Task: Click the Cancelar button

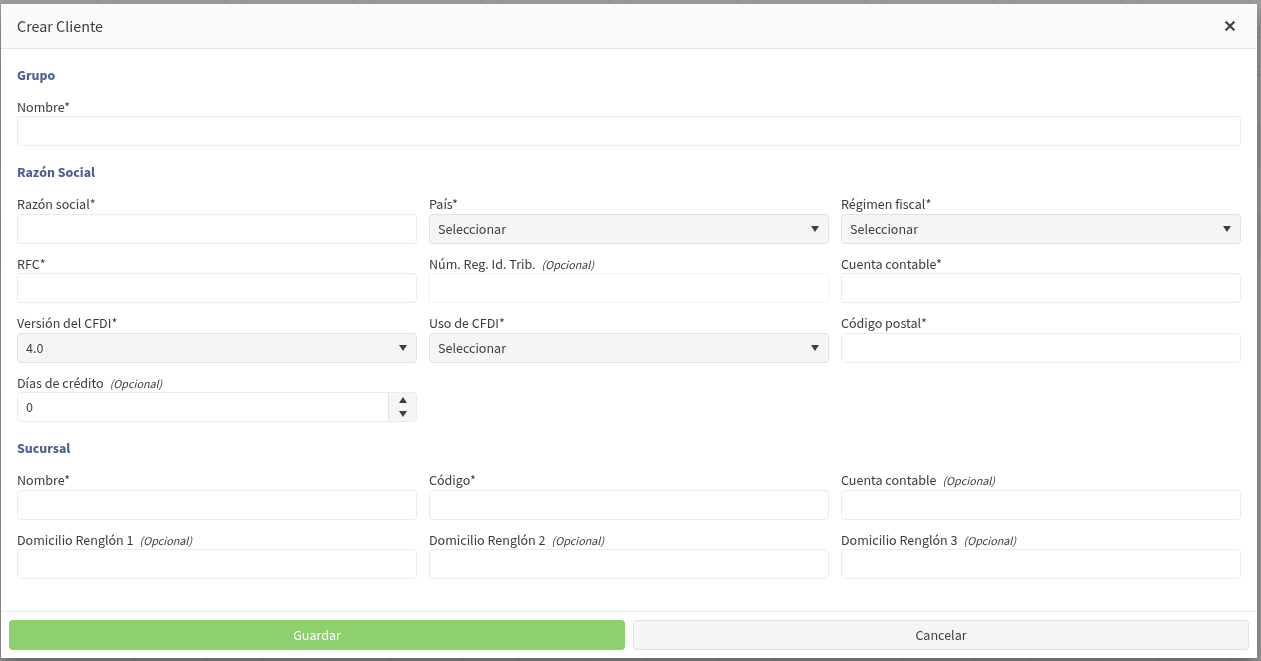Action: click(x=941, y=635)
